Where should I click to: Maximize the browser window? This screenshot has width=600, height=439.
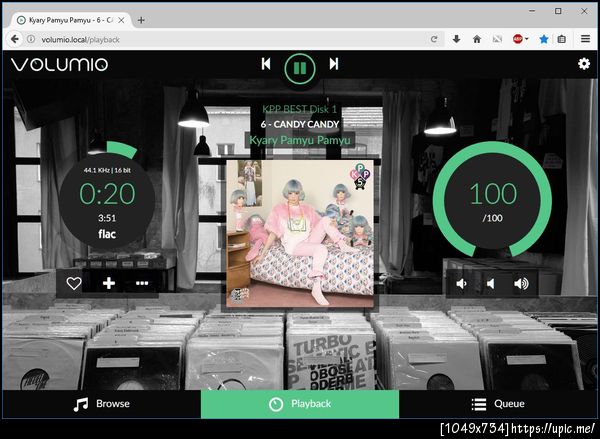point(558,11)
